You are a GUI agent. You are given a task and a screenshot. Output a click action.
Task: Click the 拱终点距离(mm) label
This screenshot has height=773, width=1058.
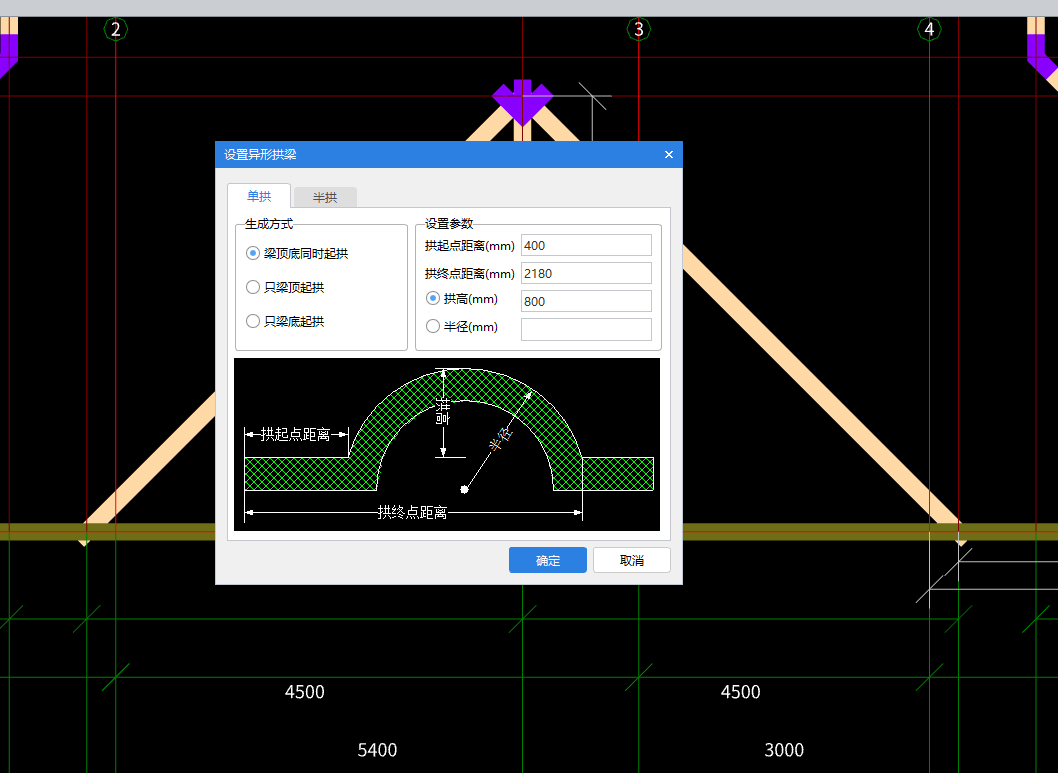point(470,273)
